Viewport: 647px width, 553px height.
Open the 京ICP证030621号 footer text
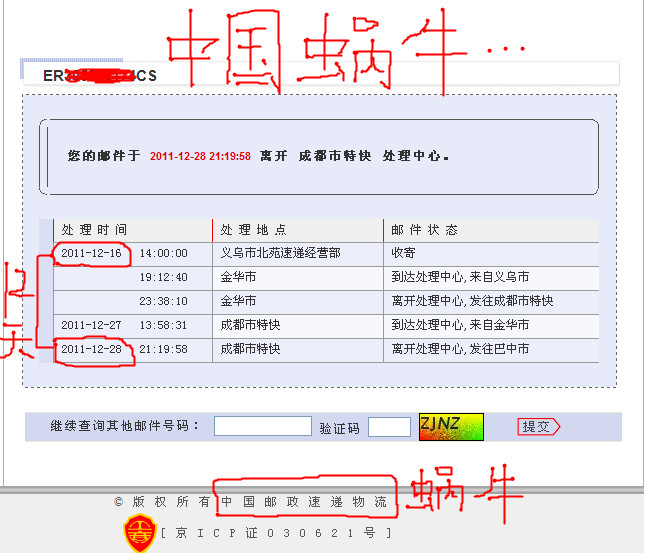click(x=274, y=533)
